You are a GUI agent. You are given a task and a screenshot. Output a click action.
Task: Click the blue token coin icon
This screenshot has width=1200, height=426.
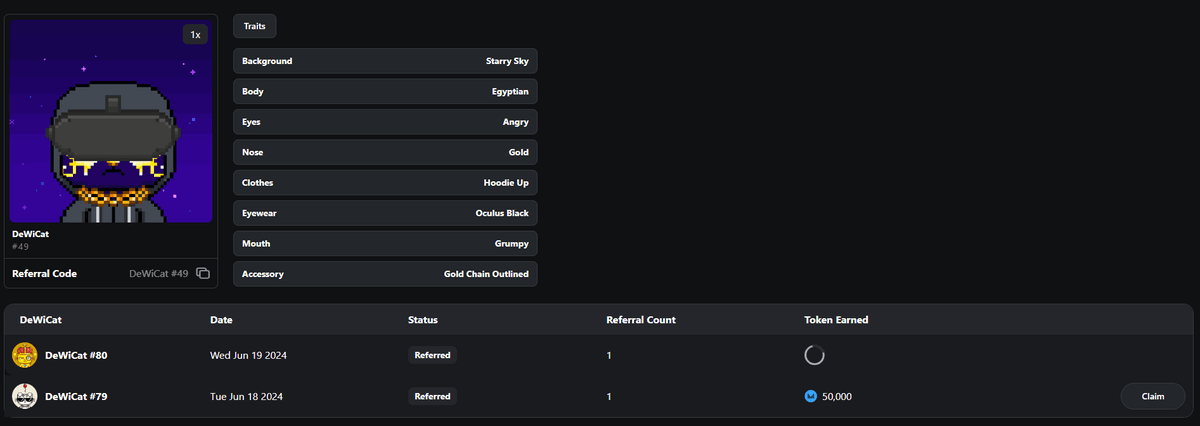tap(811, 397)
